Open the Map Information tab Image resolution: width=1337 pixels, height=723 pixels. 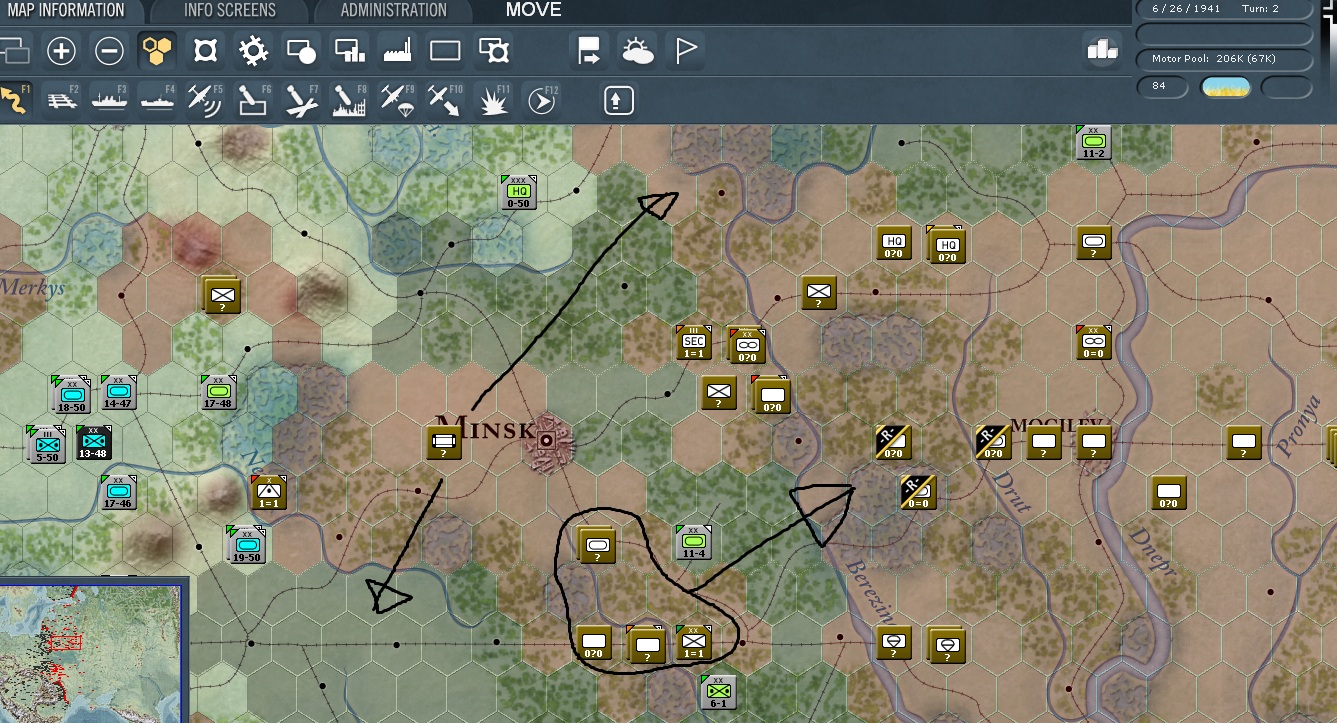[67, 11]
